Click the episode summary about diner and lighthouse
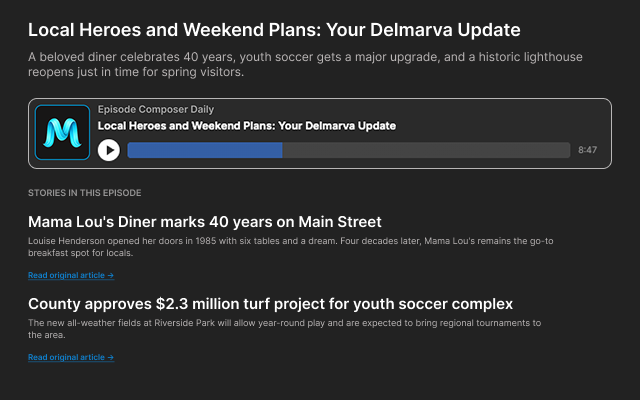640x400 pixels. [x=305, y=65]
